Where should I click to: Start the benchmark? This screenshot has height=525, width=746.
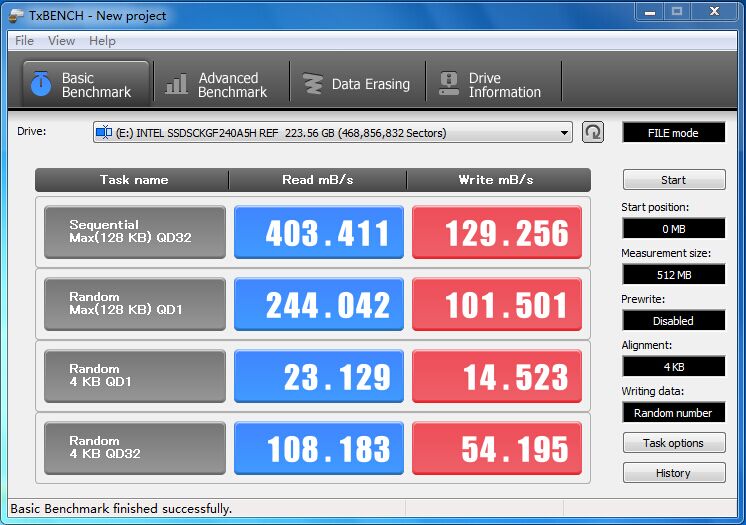tap(674, 180)
